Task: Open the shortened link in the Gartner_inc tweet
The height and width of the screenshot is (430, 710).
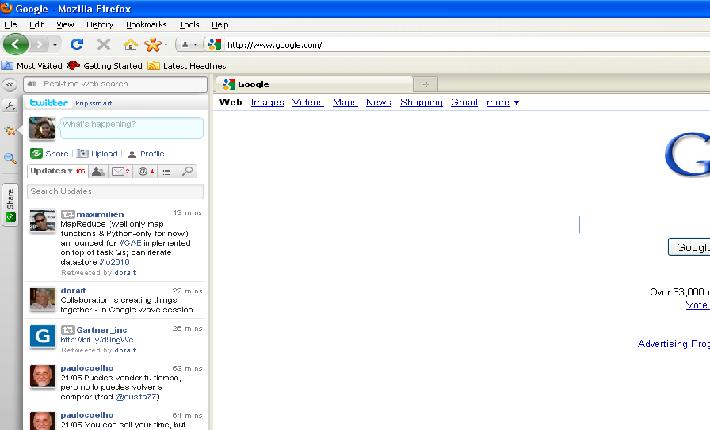Action: 97,339
